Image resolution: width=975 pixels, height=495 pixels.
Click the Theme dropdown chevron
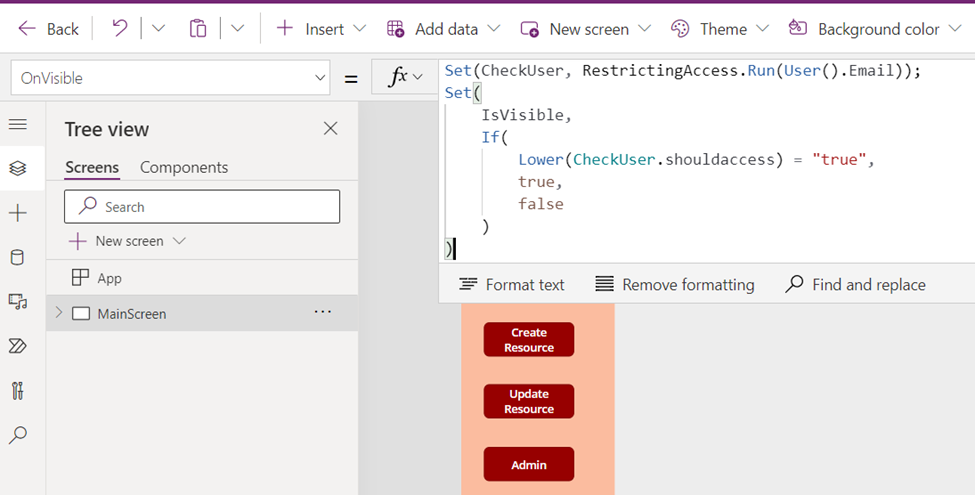[x=763, y=29]
